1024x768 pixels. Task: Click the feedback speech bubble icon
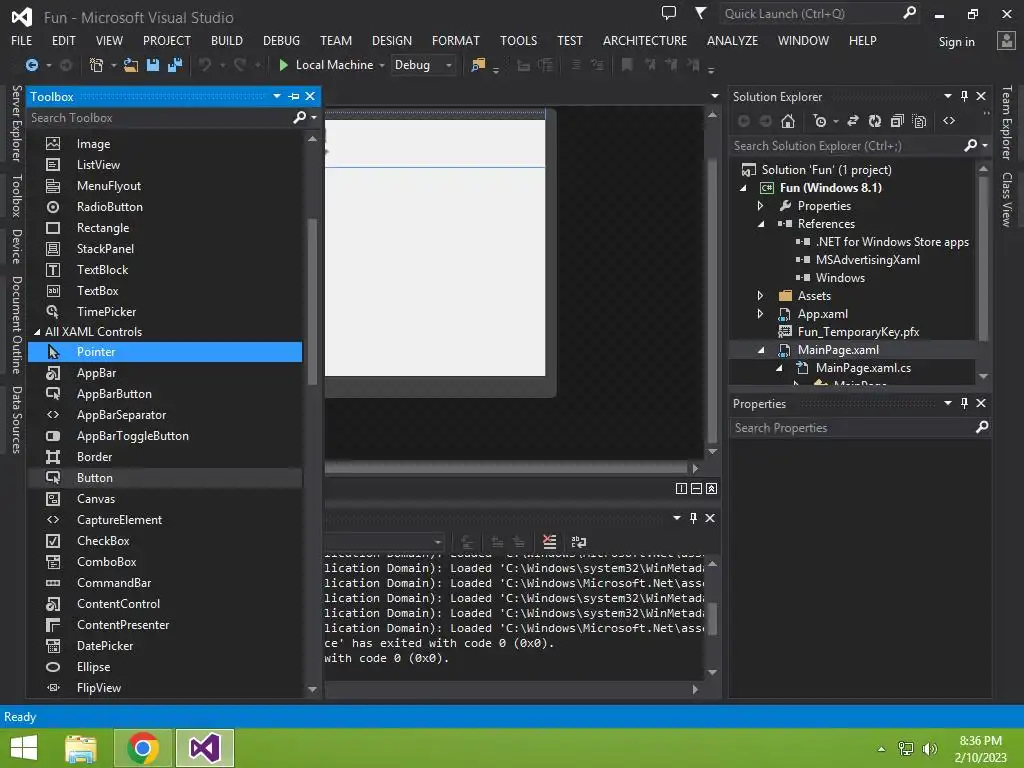pos(668,12)
